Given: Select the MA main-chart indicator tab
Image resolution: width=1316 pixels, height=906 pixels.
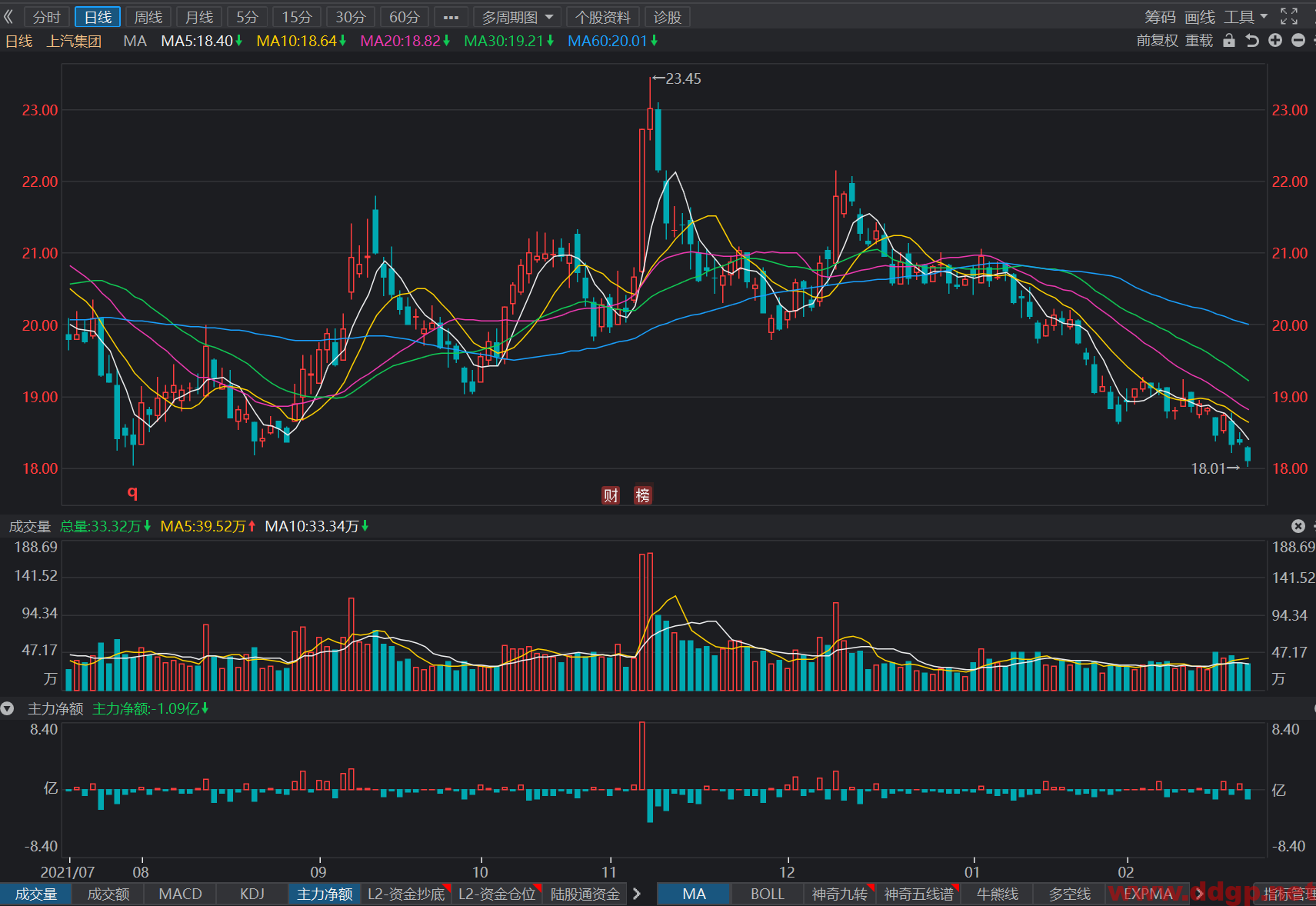Looking at the screenshot, I should tap(694, 894).
